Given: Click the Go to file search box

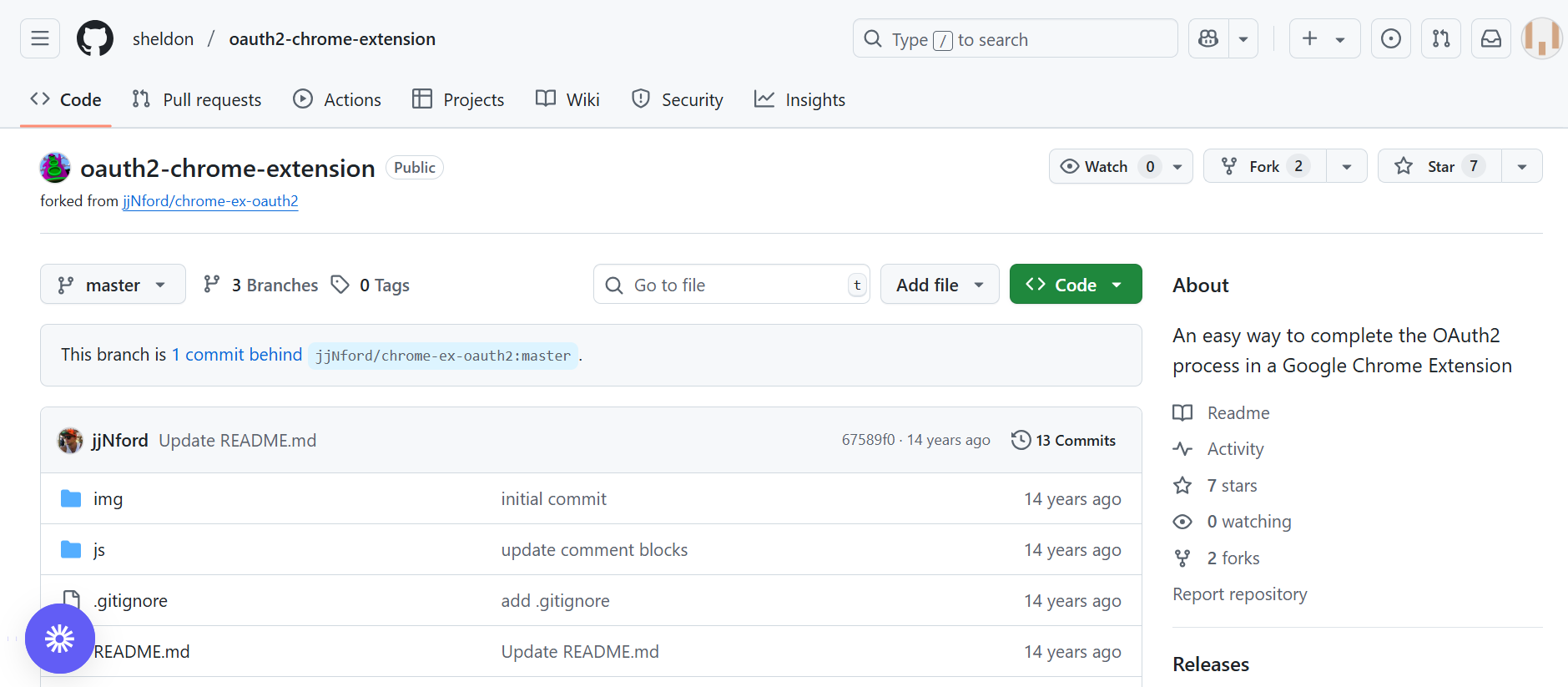Looking at the screenshot, I should (732, 285).
